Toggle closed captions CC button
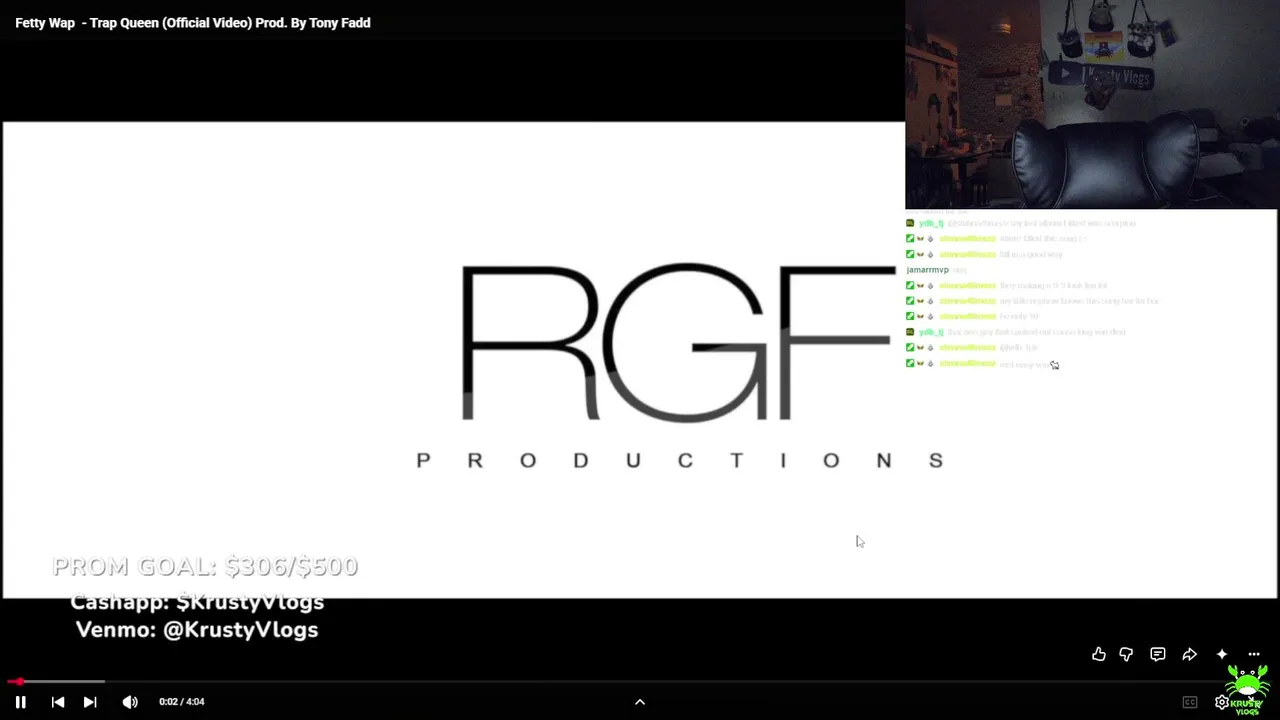Image resolution: width=1280 pixels, height=720 pixels. (x=1190, y=702)
